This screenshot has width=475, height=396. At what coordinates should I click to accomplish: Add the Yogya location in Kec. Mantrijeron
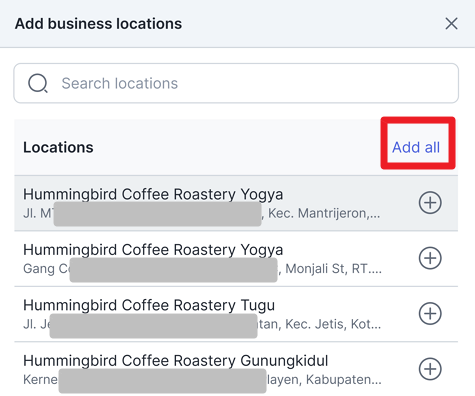coord(430,203)
